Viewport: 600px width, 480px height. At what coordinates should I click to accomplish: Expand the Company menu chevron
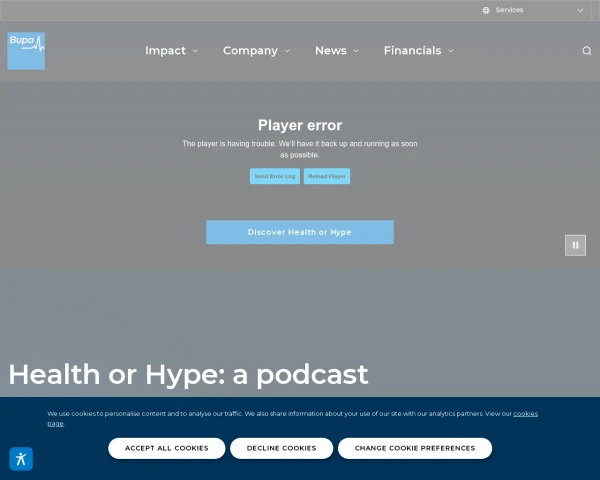click(x=287, y=51)
